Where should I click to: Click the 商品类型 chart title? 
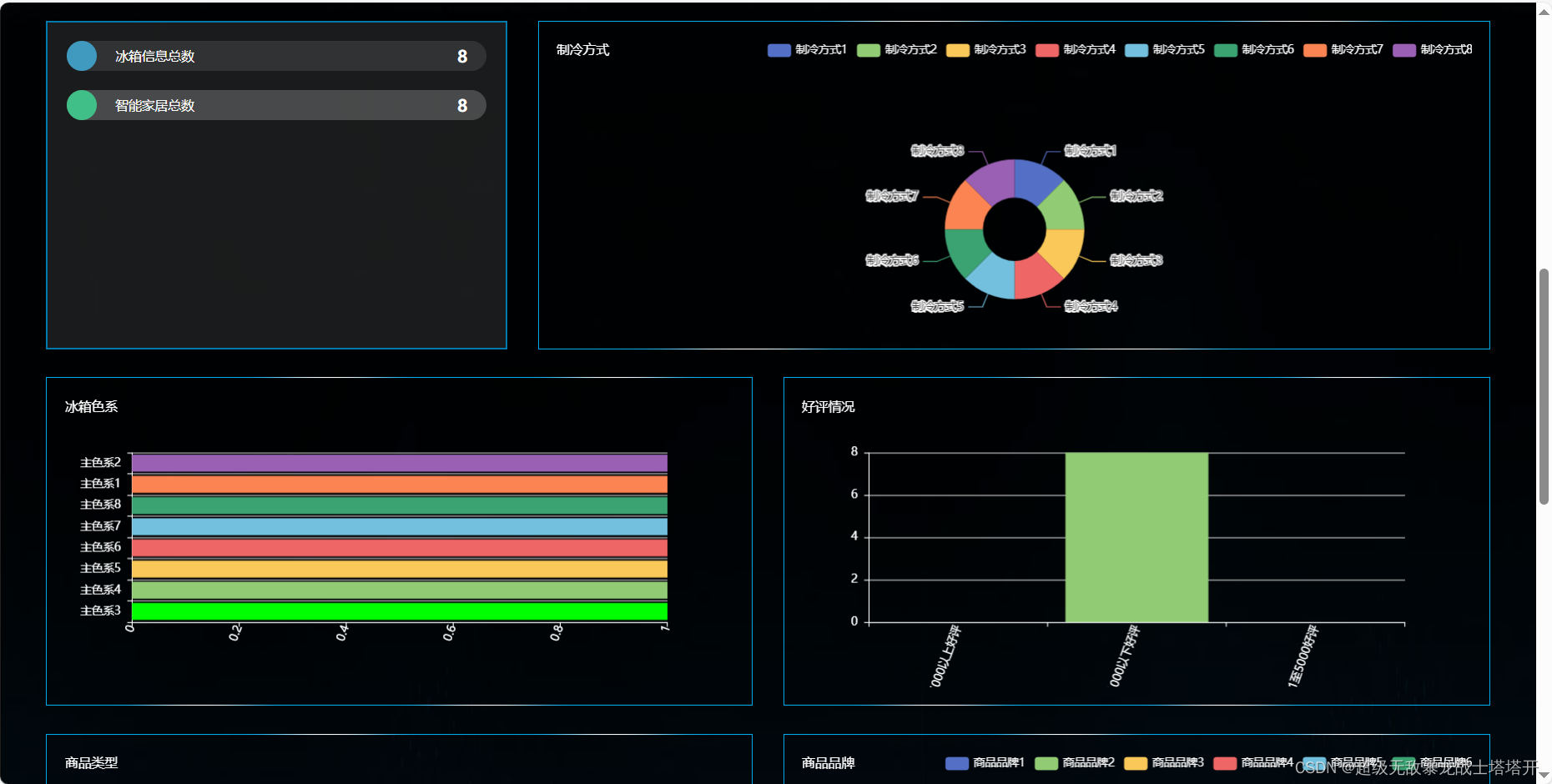pyautogui.click(x=92, y=763)
